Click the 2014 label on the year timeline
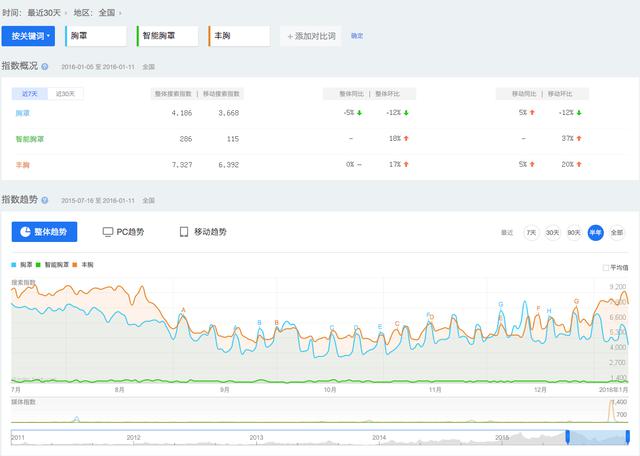This screenshot has width=640, height=456. pos(379,437)
